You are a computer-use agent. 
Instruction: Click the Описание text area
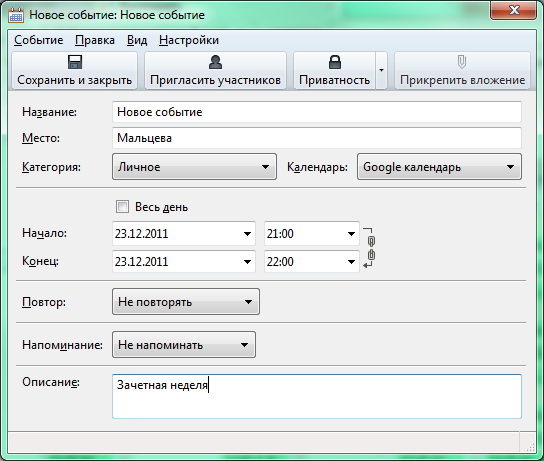click(x=317, y=396)
